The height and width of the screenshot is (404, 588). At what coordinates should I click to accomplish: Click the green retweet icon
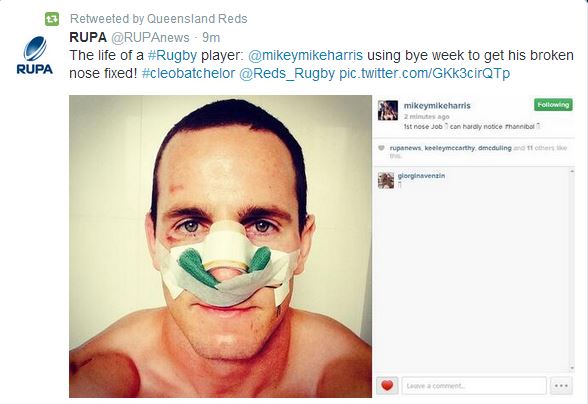[x=52, y=19]
